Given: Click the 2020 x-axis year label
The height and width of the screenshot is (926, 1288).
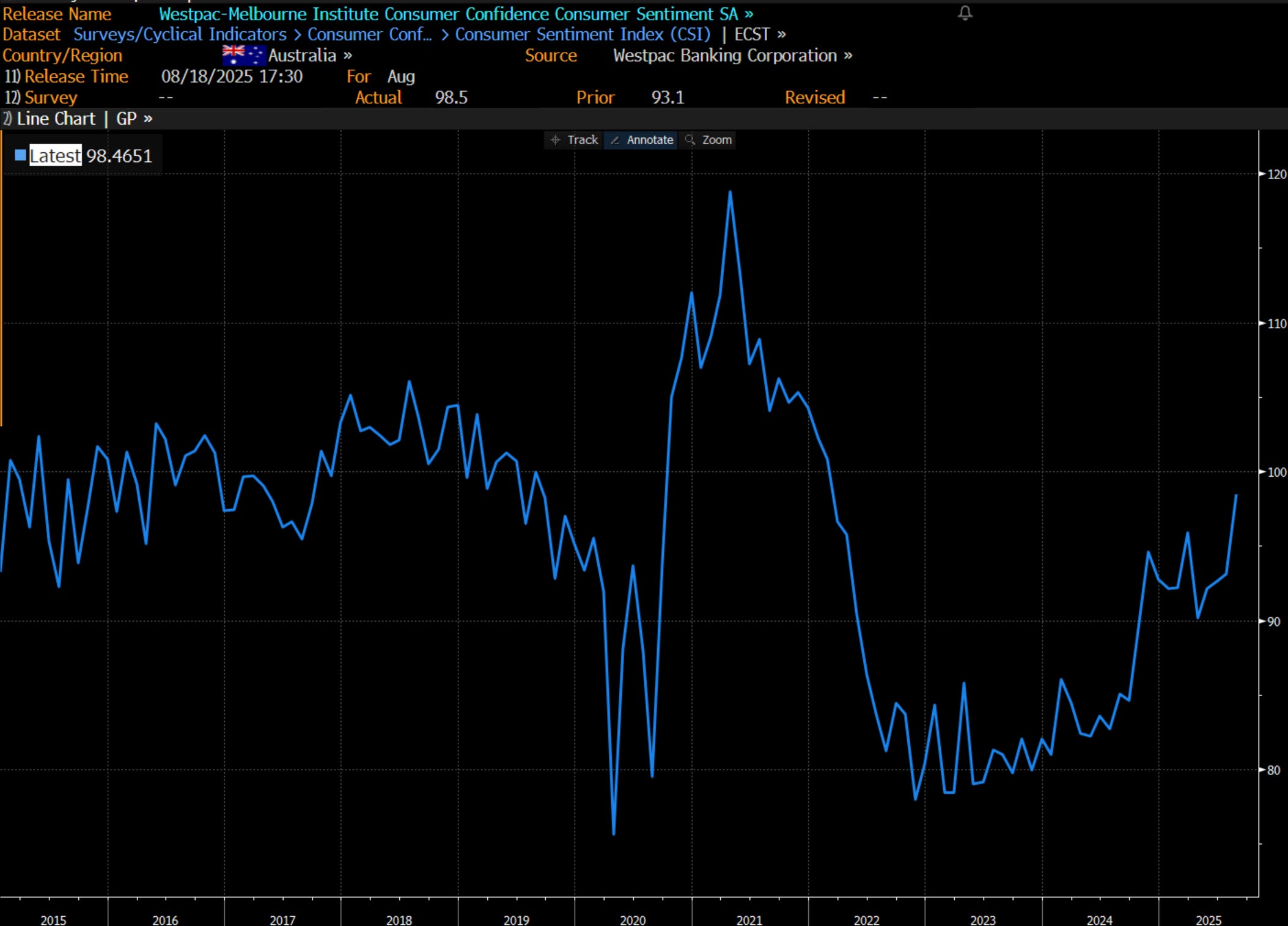Looking at the screenshot, I should click(x=633, y=919).
